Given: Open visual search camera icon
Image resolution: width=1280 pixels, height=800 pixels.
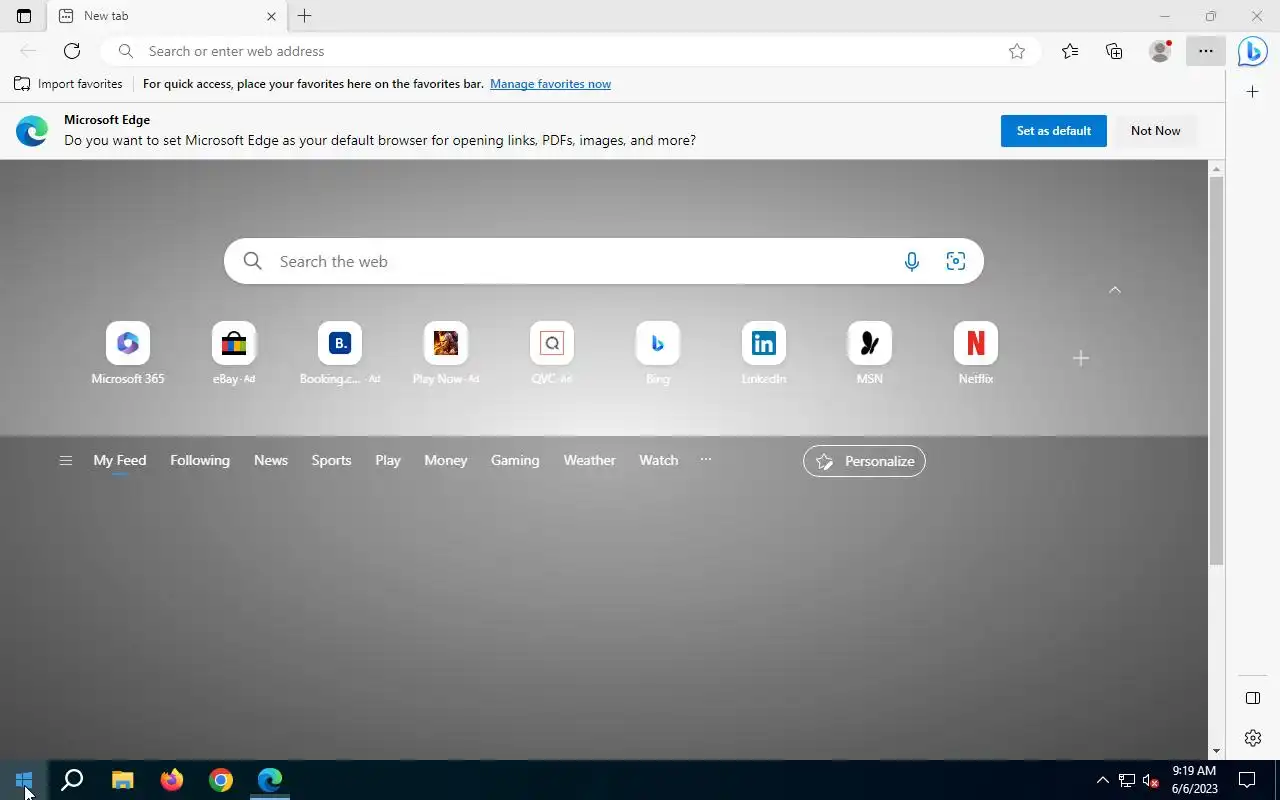Looking at the screenshot, I should coord(956,261).
